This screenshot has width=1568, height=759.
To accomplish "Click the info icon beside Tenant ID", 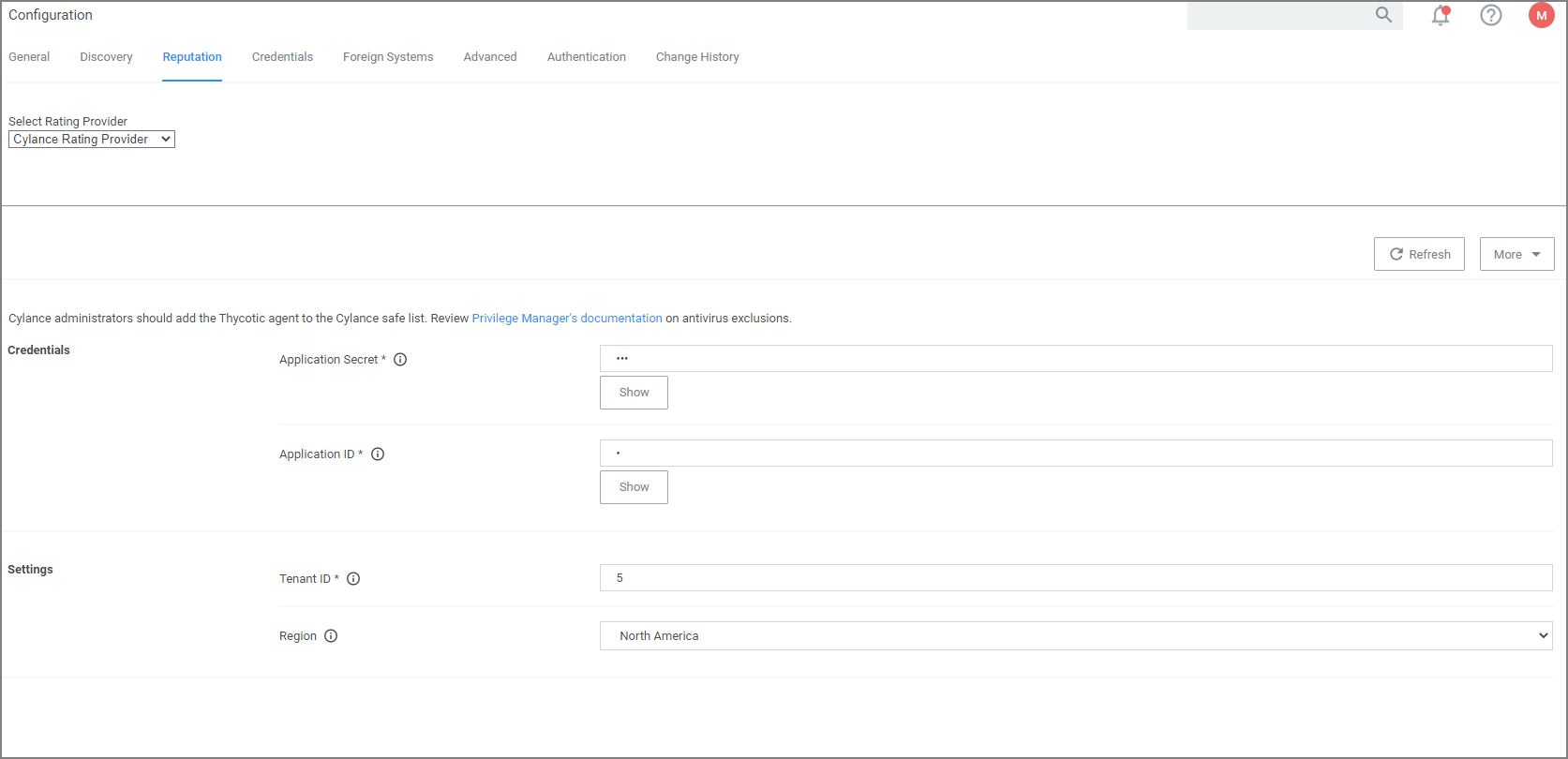I will 353,579.
